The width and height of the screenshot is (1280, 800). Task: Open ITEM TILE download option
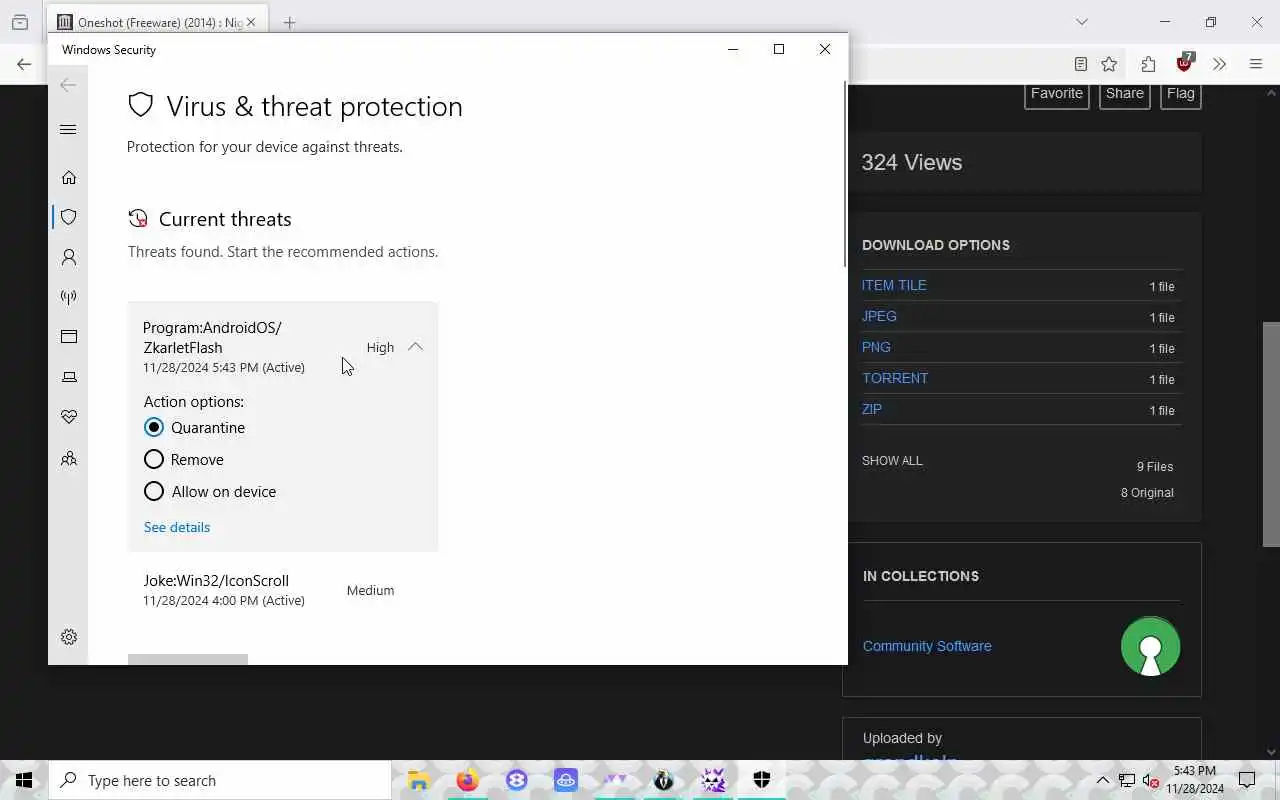point(894,285)
